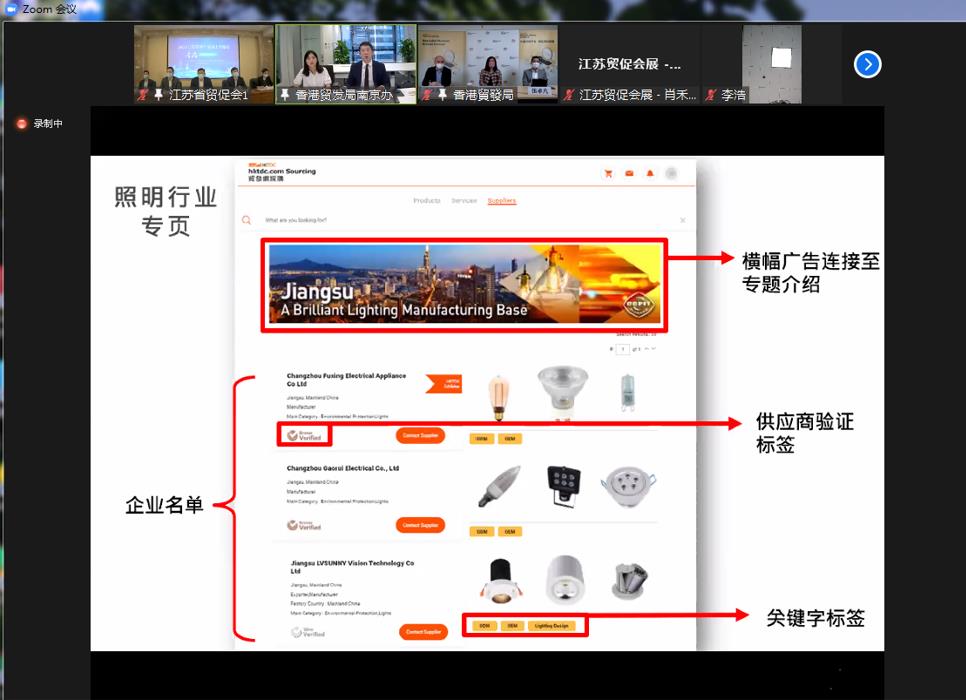Click the hktdc.com Sourcing logo
The image size is (966, 700).
point(282,172)
